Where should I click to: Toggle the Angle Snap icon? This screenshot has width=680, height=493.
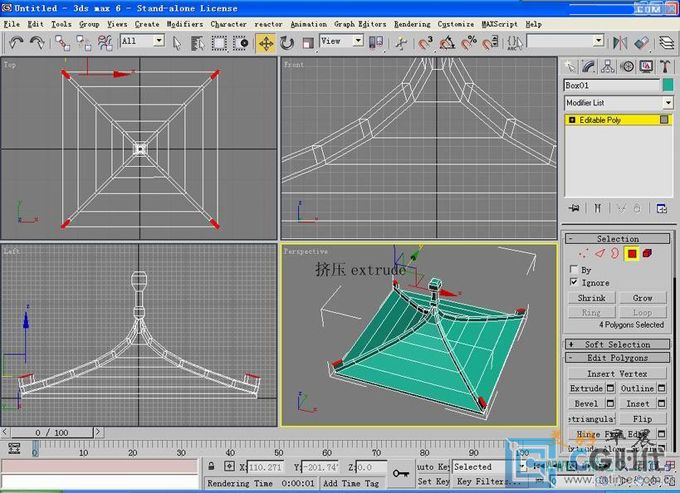click(447, 43)
